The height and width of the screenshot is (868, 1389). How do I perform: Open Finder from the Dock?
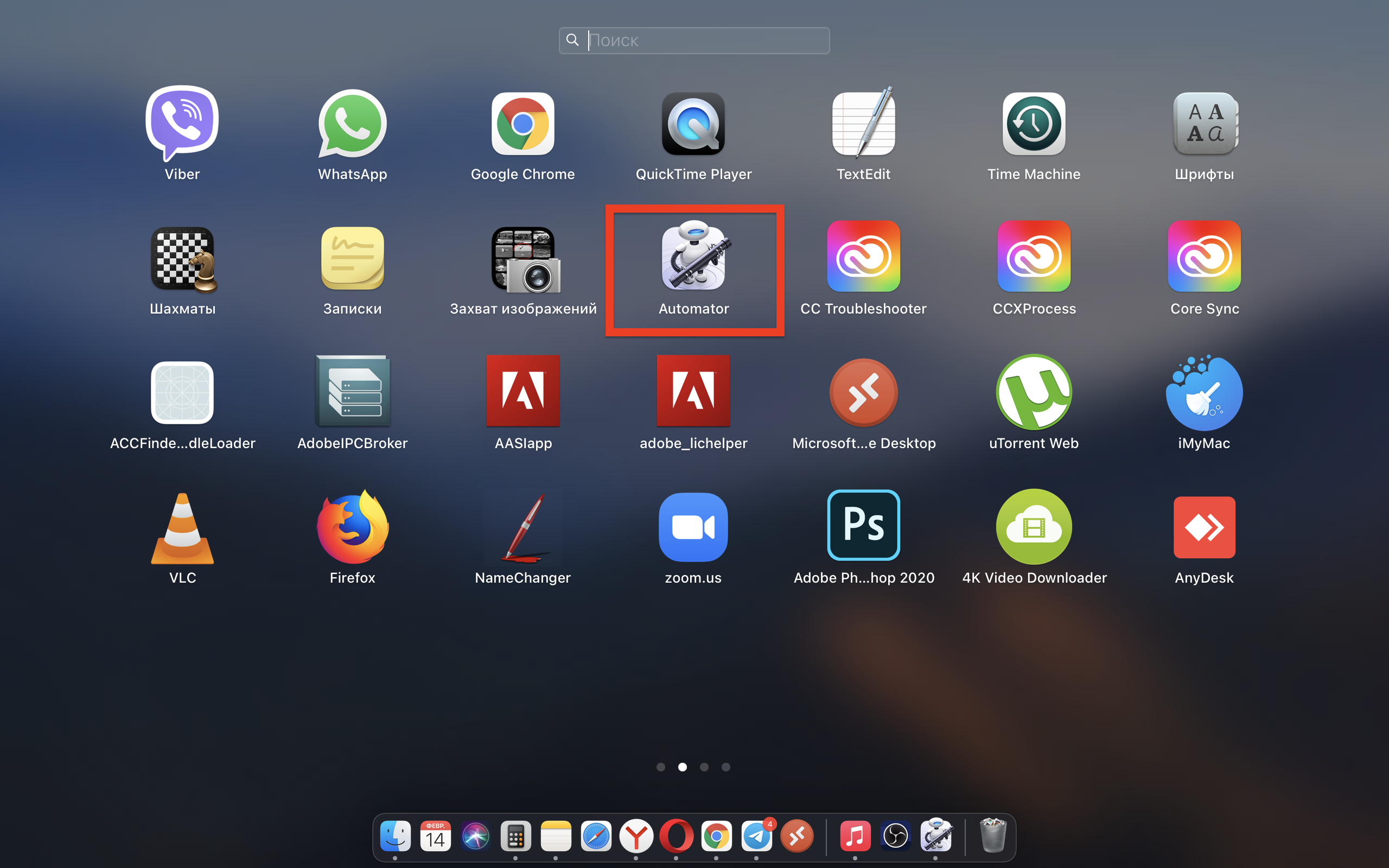click(x=396, y=836)
